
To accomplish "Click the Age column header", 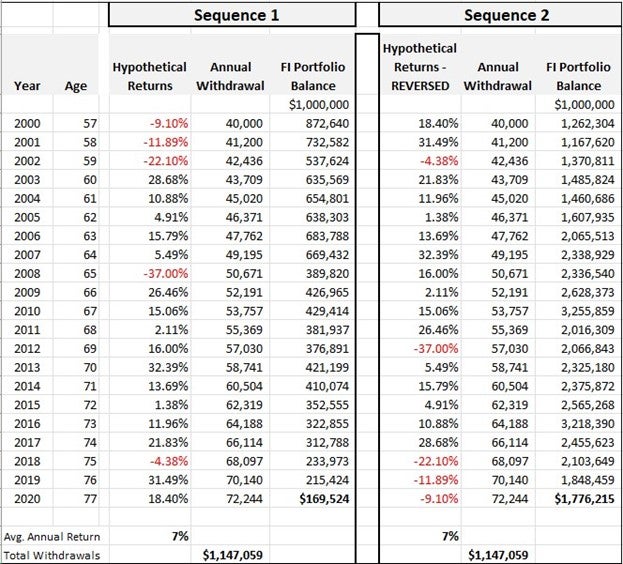I will 75,86.
